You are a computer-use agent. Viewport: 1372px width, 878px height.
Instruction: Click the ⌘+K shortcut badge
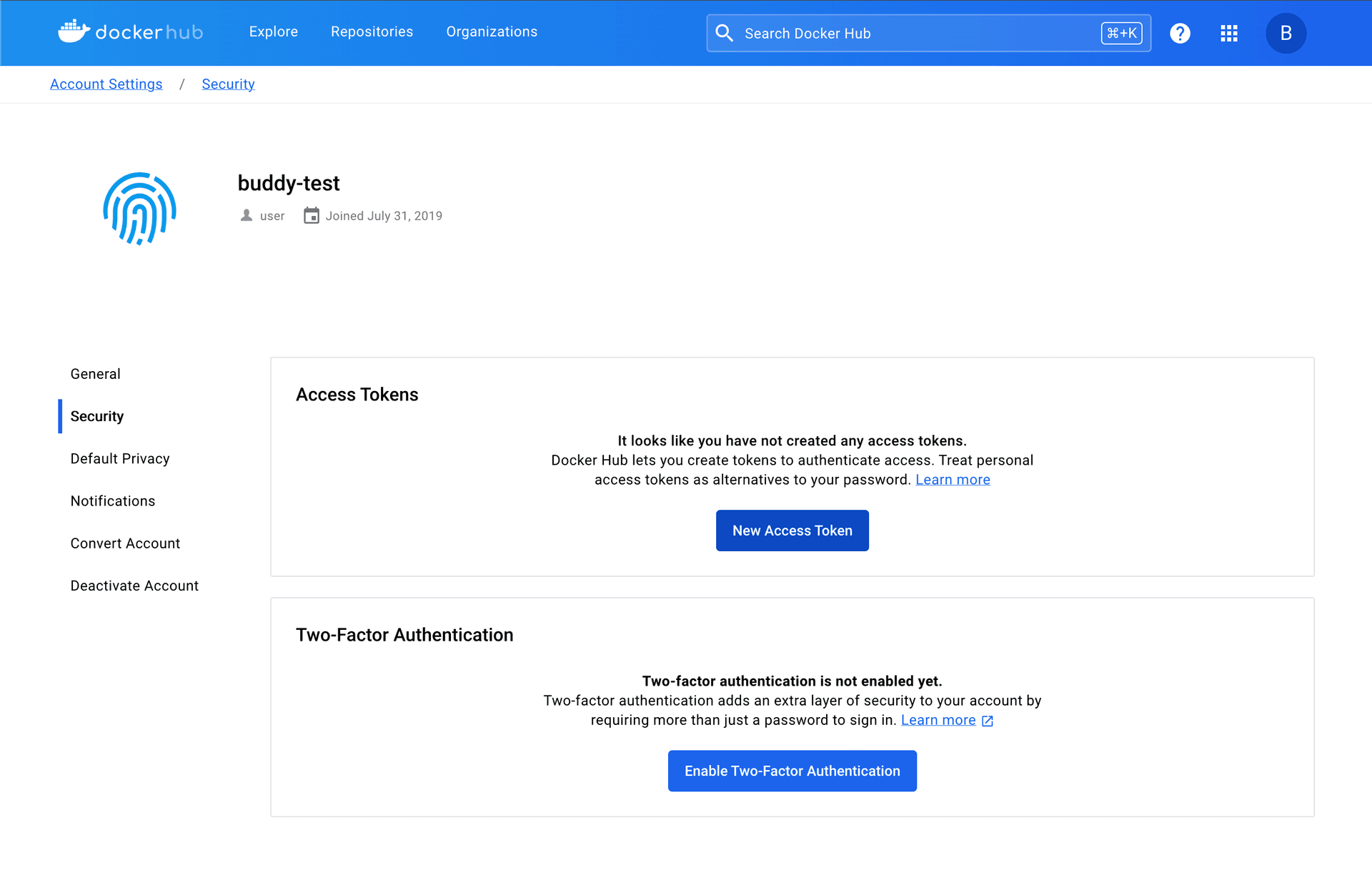point(1121,33)
